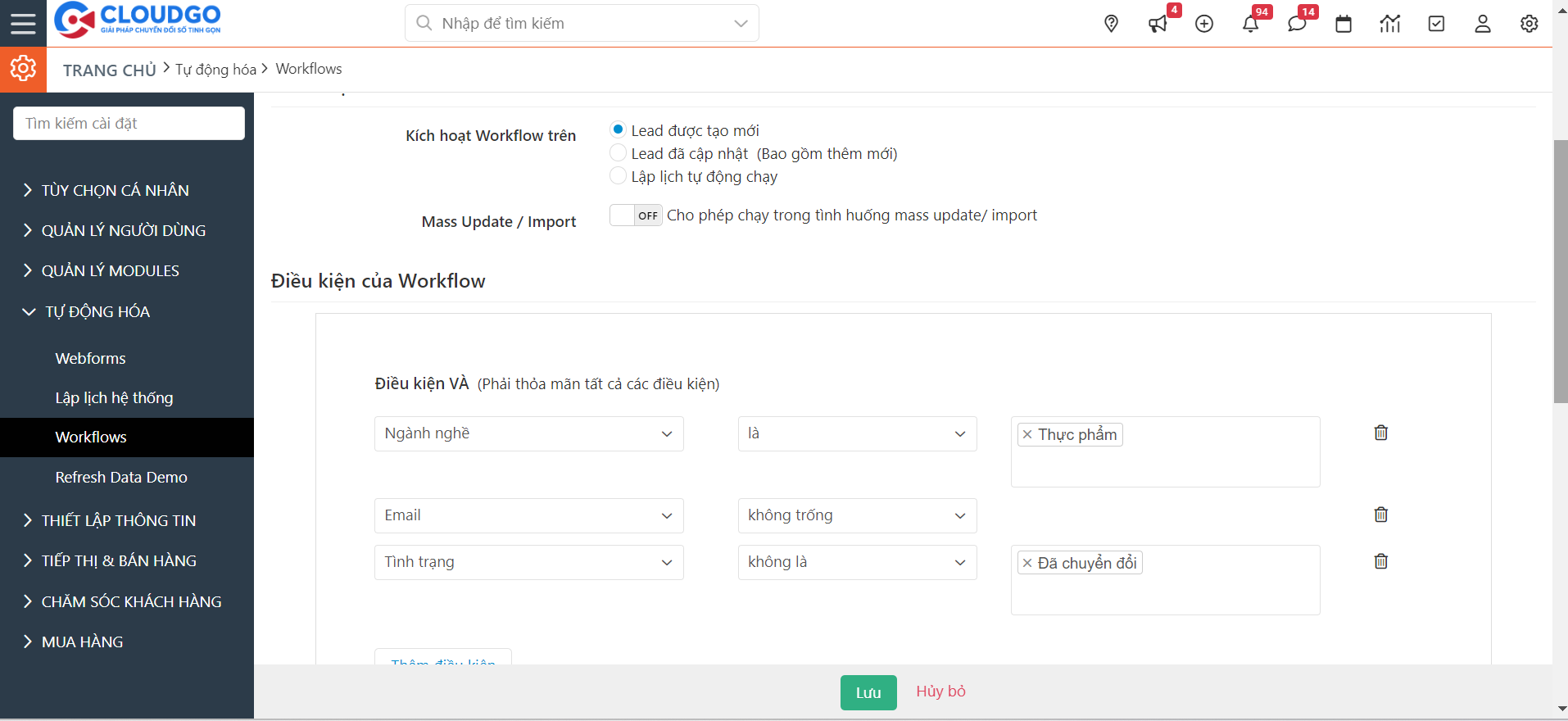Click the quick create plus icon
Viewport: 1568px width, 721px height.
point(1204,24)
